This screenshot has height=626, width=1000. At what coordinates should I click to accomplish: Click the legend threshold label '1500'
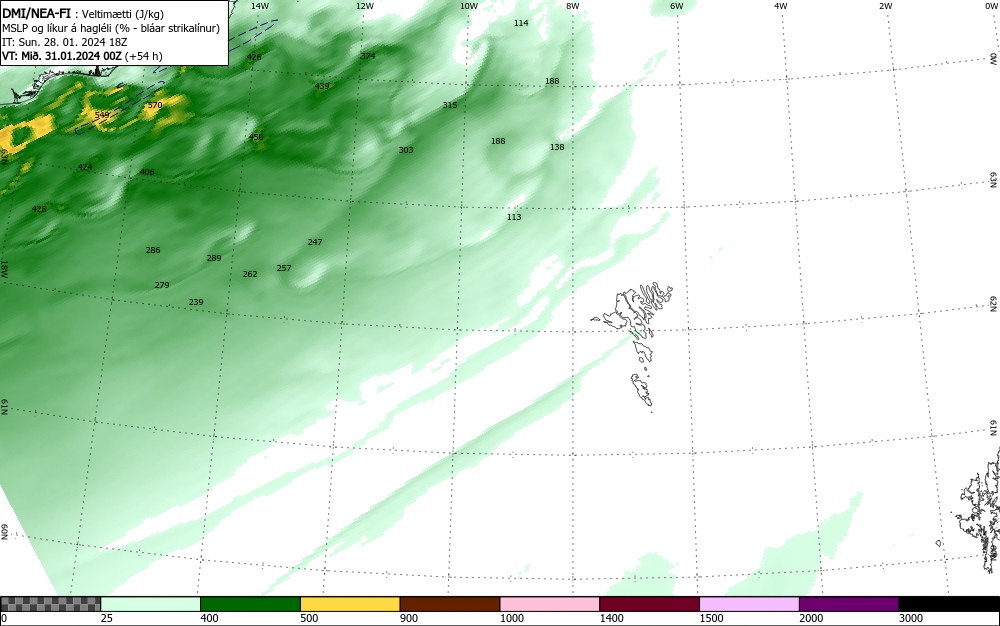[x=711, y=618]
